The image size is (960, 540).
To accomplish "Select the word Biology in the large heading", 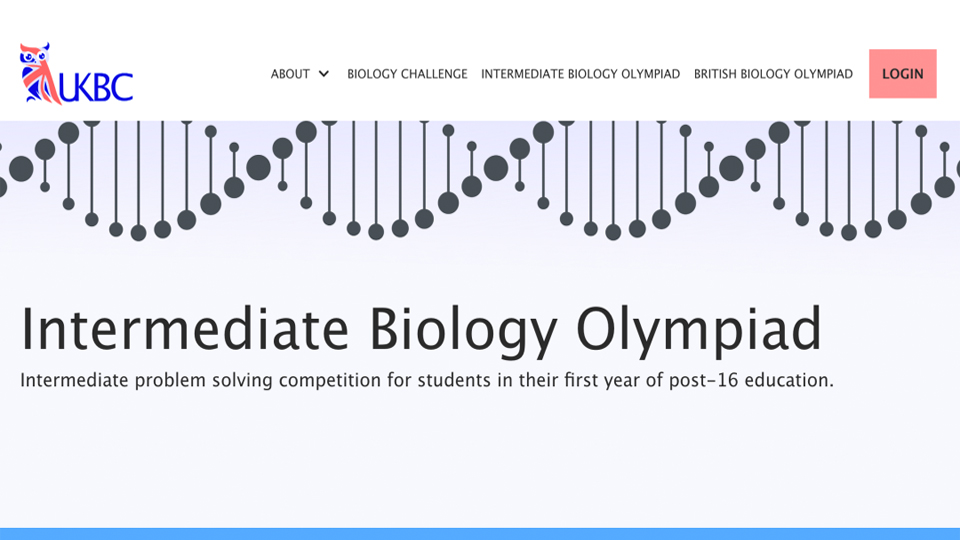I will tap(463, 331).
